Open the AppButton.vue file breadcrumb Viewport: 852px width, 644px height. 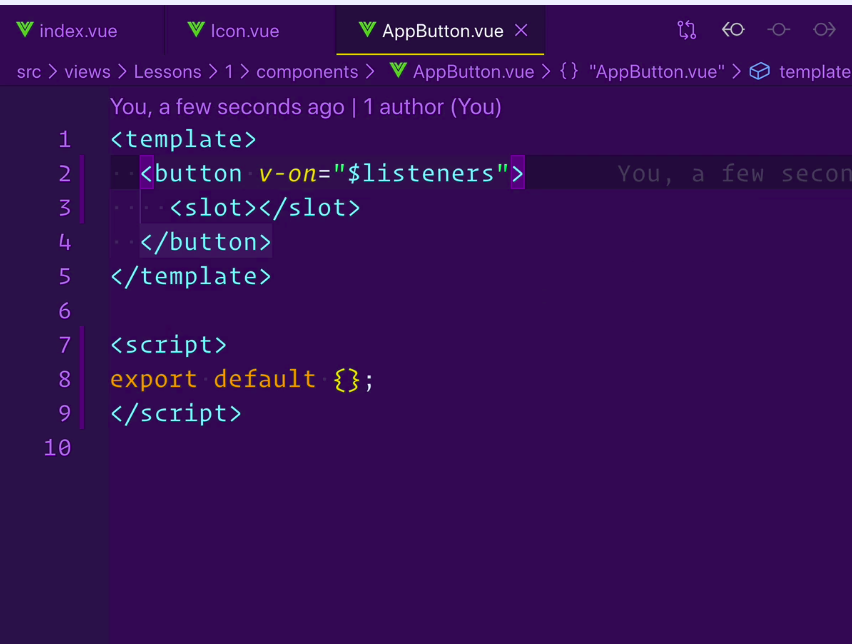(x=473, y=72)
